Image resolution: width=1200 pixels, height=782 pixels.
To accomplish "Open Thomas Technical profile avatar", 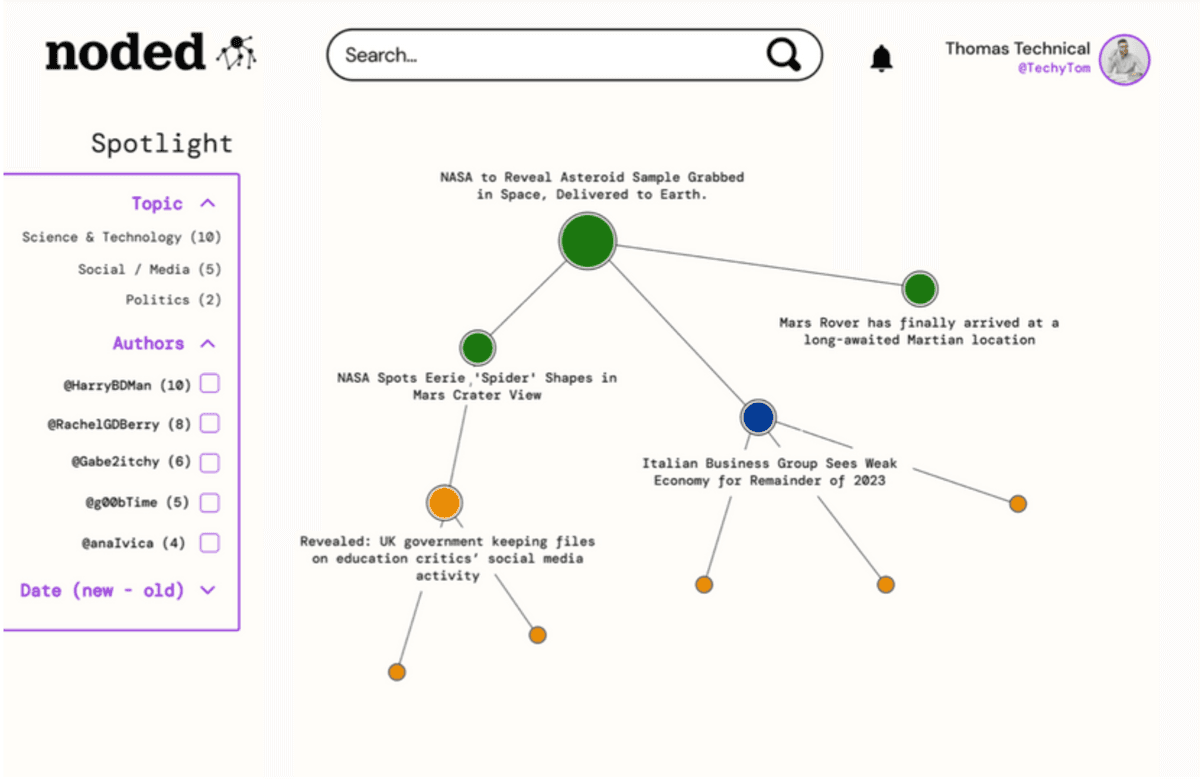I will click(1125, 59).
